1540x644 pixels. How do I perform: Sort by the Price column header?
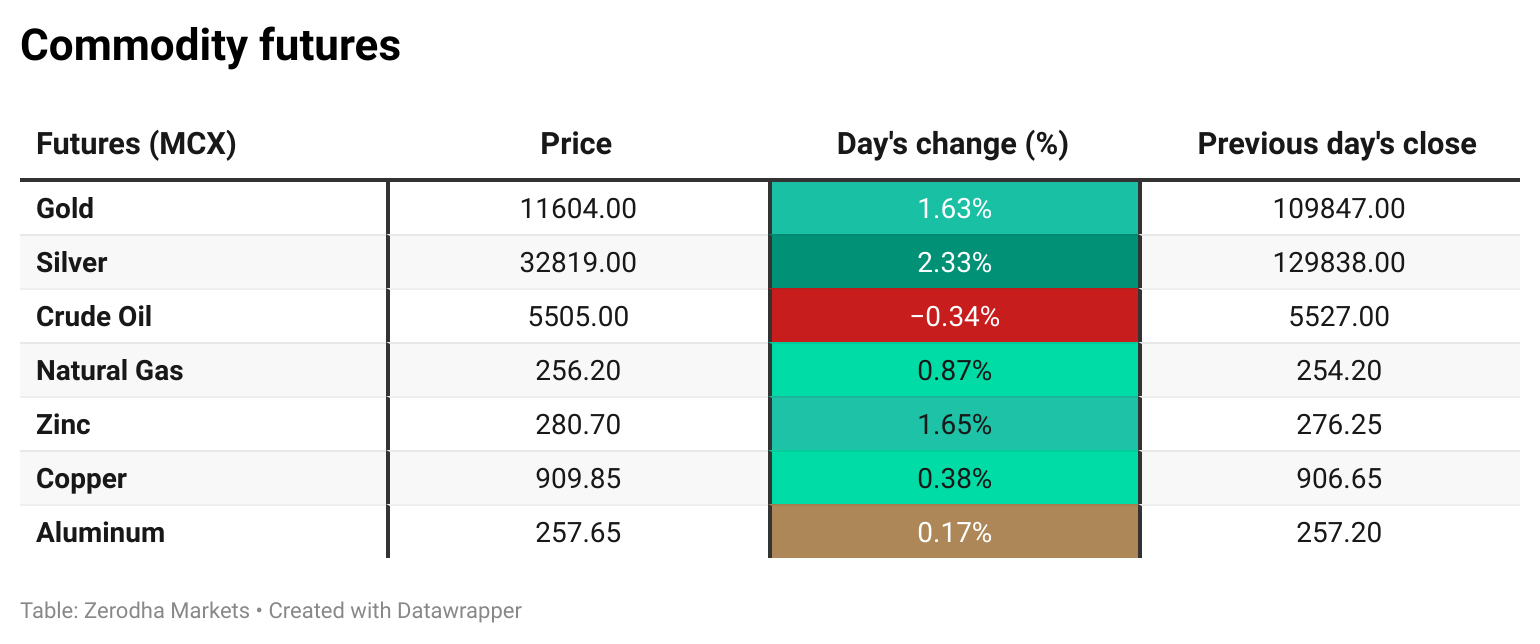576,144
